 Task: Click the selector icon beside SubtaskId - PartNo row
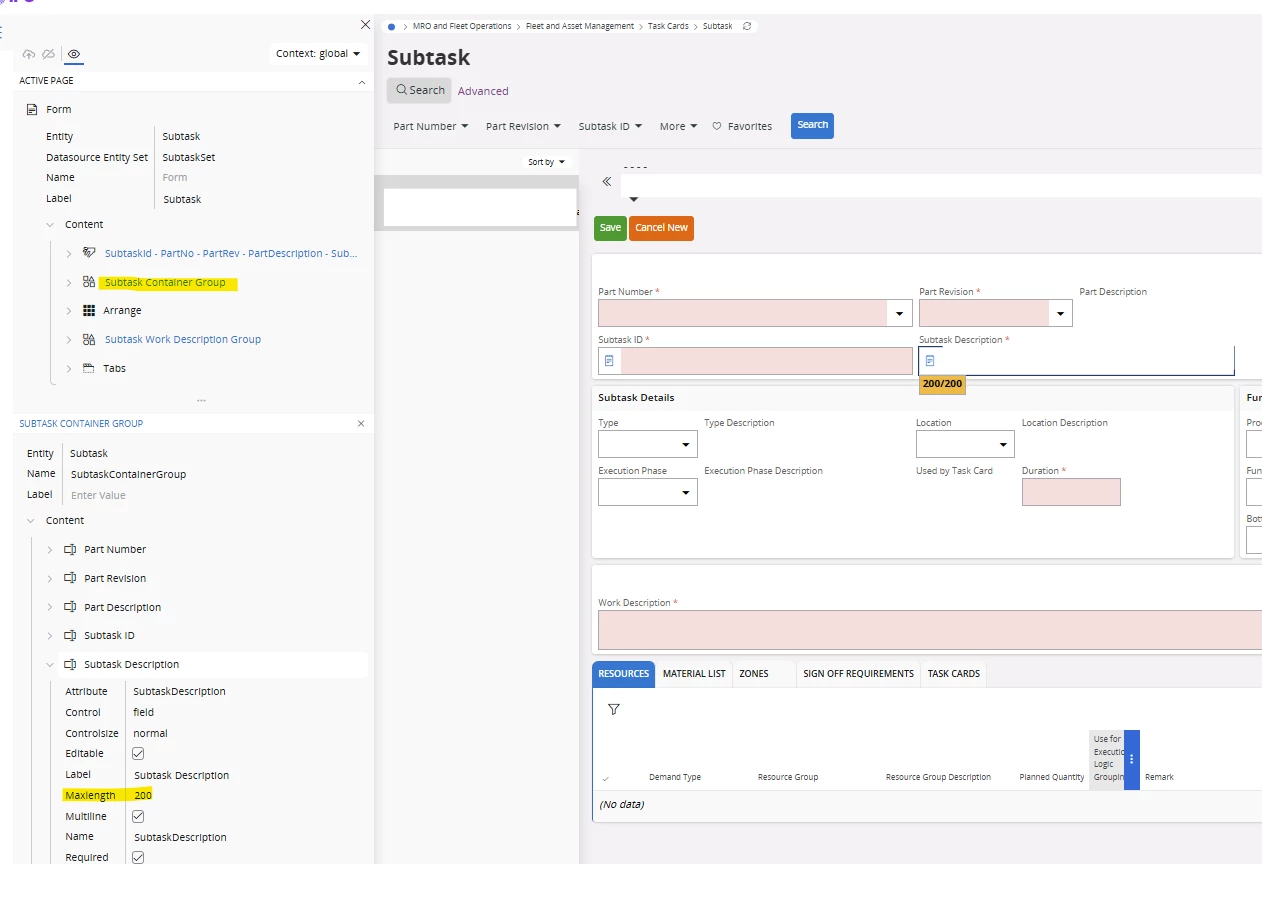[x=89, y=253]
